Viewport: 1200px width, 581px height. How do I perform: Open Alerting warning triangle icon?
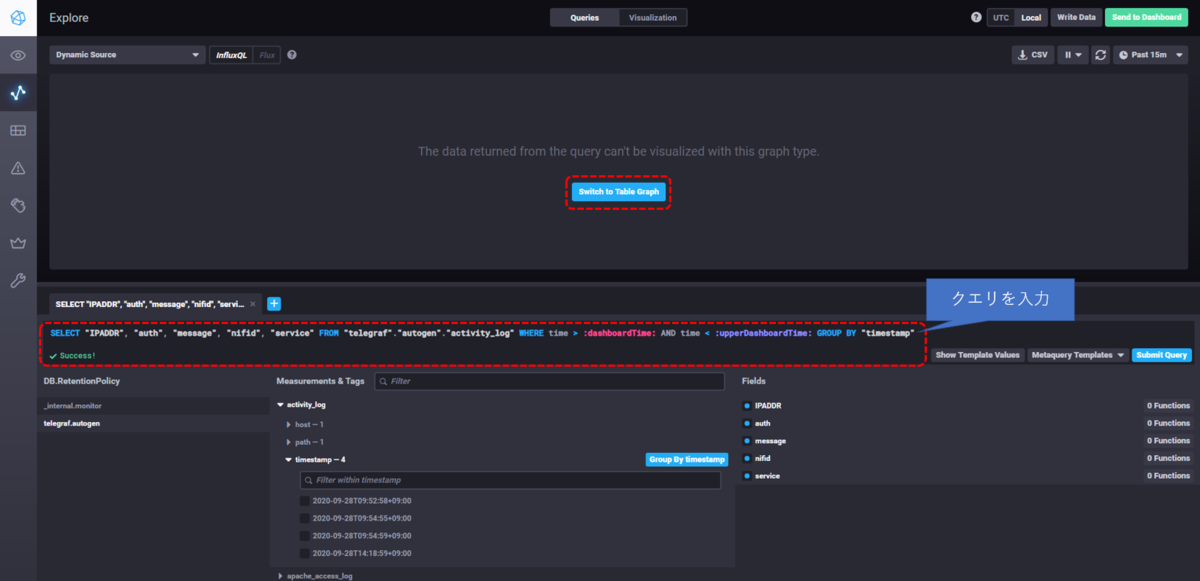[x=18, y=169]
